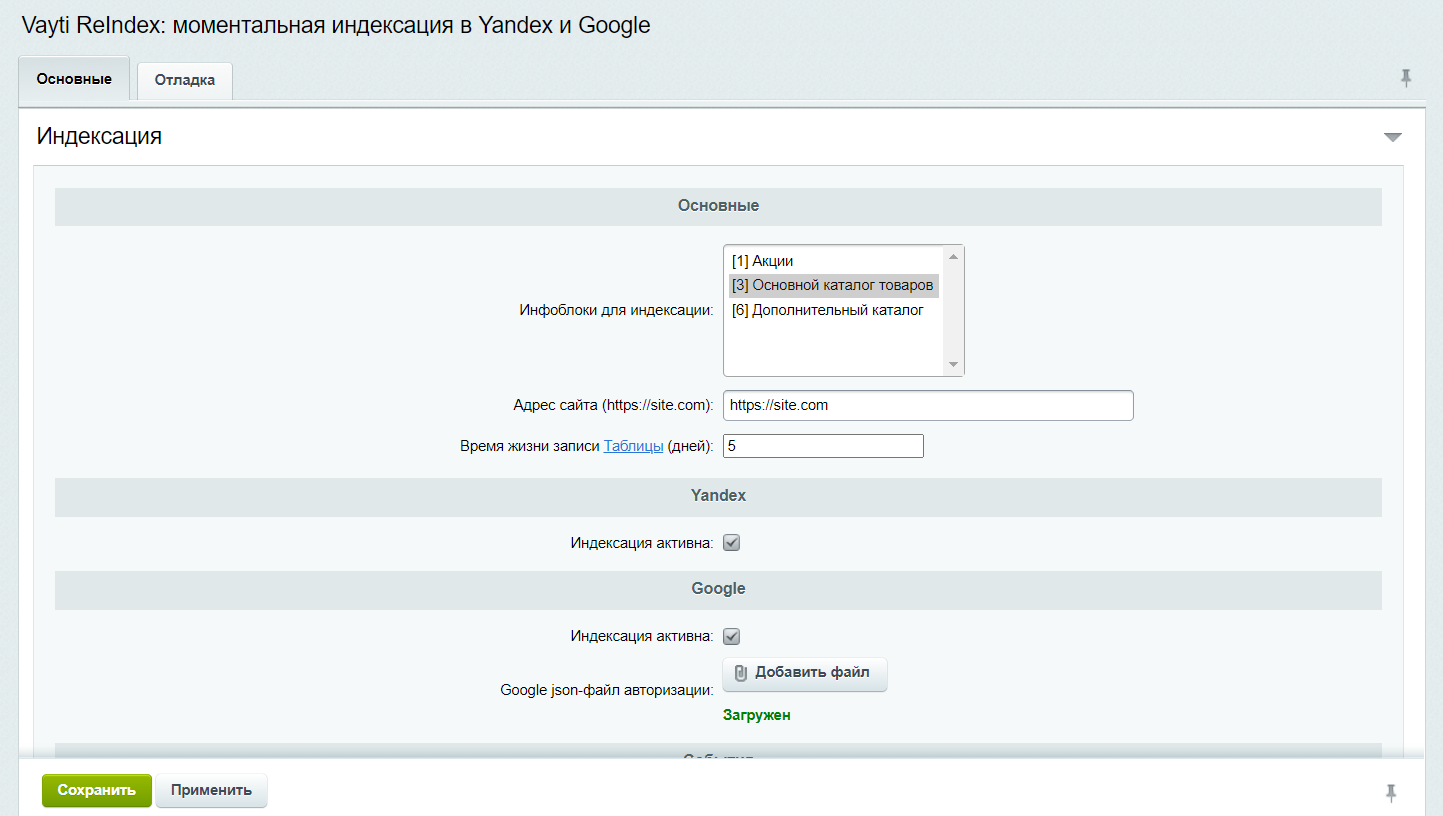Click the green Сохранить button
This screenshot has height=816, width=1443.
pos(96,790)
